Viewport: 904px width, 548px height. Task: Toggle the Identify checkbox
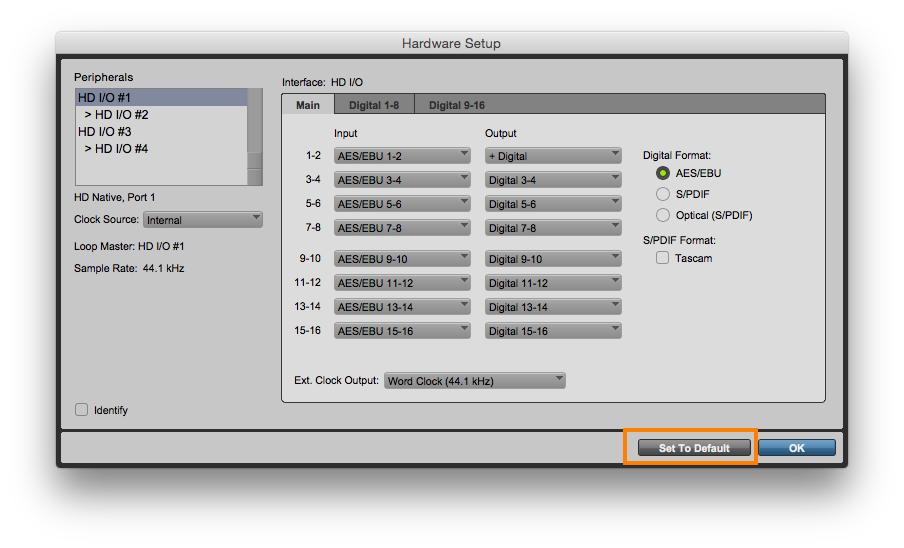(x=82, y=410)
